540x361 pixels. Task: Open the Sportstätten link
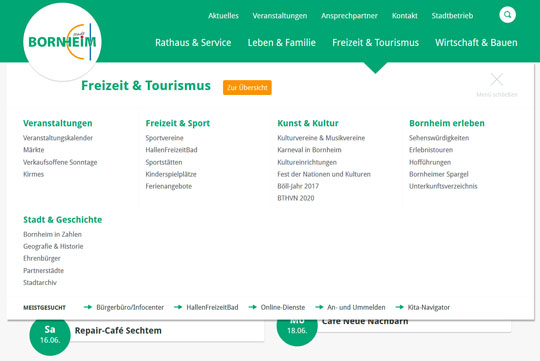[164, 162]
